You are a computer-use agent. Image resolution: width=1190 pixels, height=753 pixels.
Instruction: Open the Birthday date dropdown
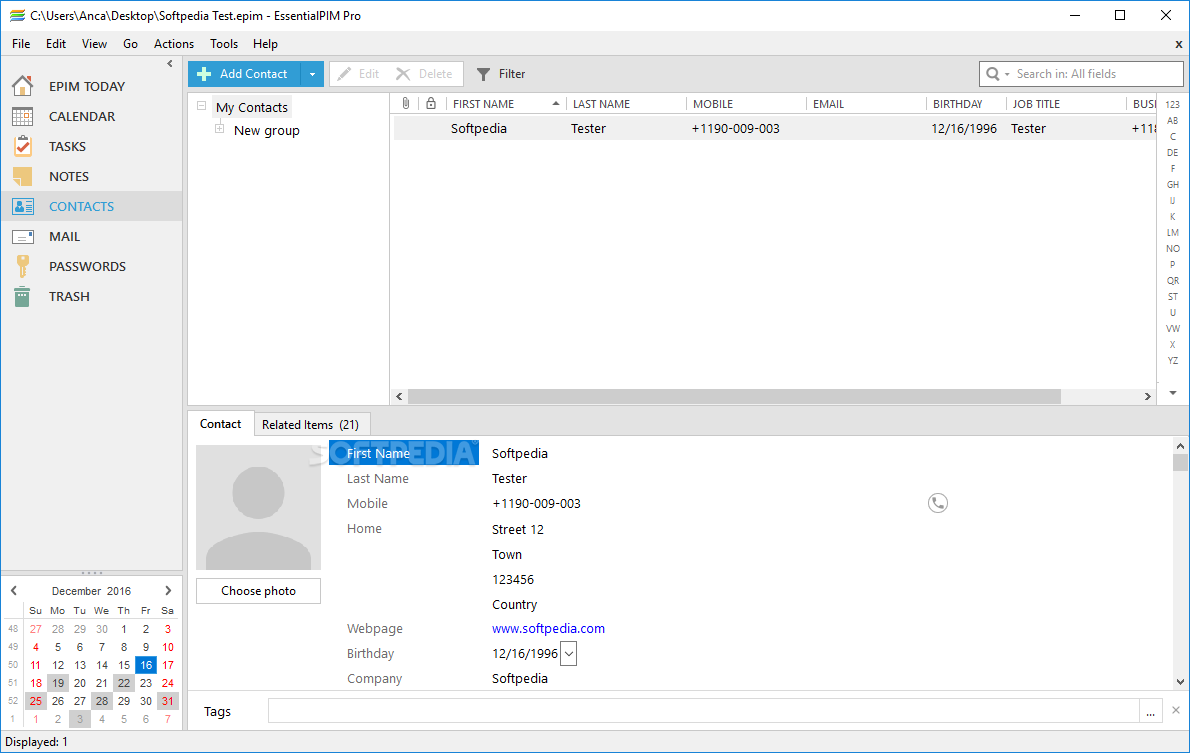point(569,654)
